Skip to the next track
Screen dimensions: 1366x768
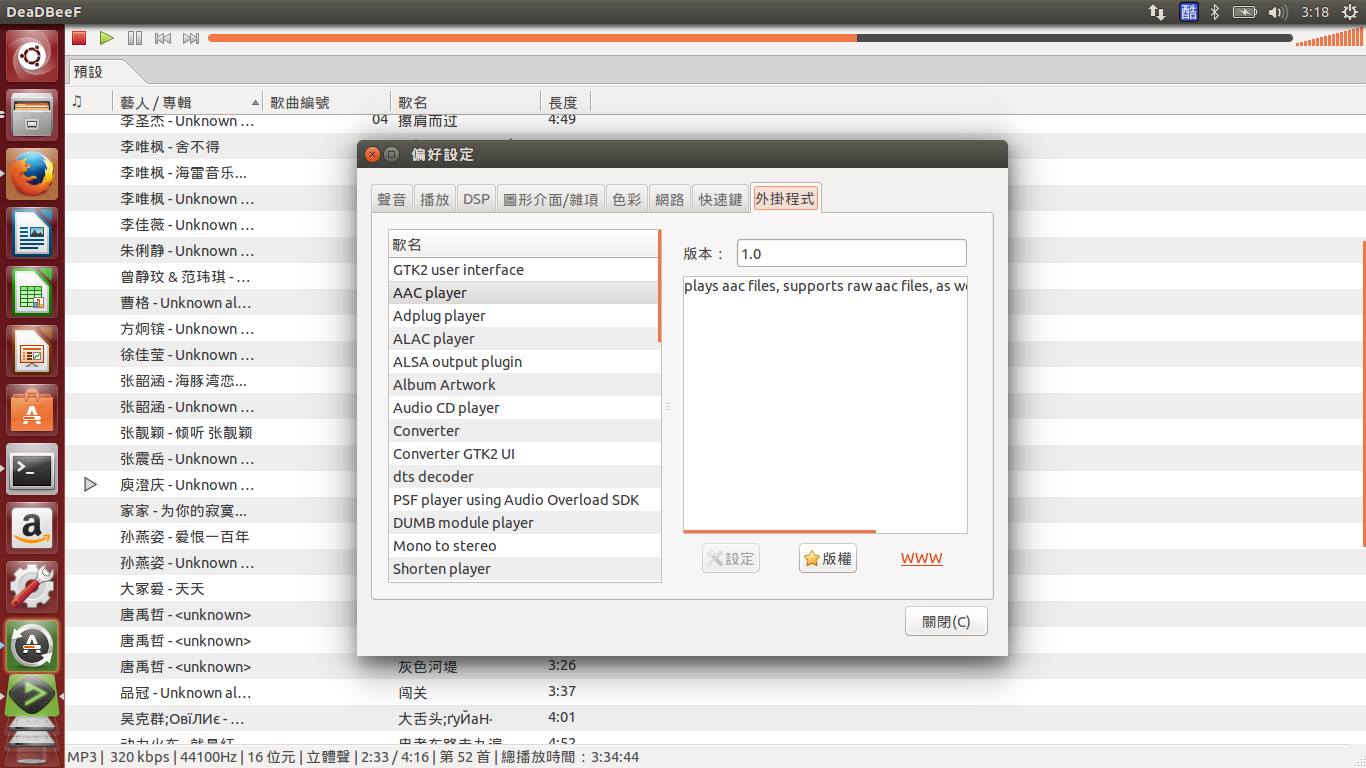(x=191, y=38)
